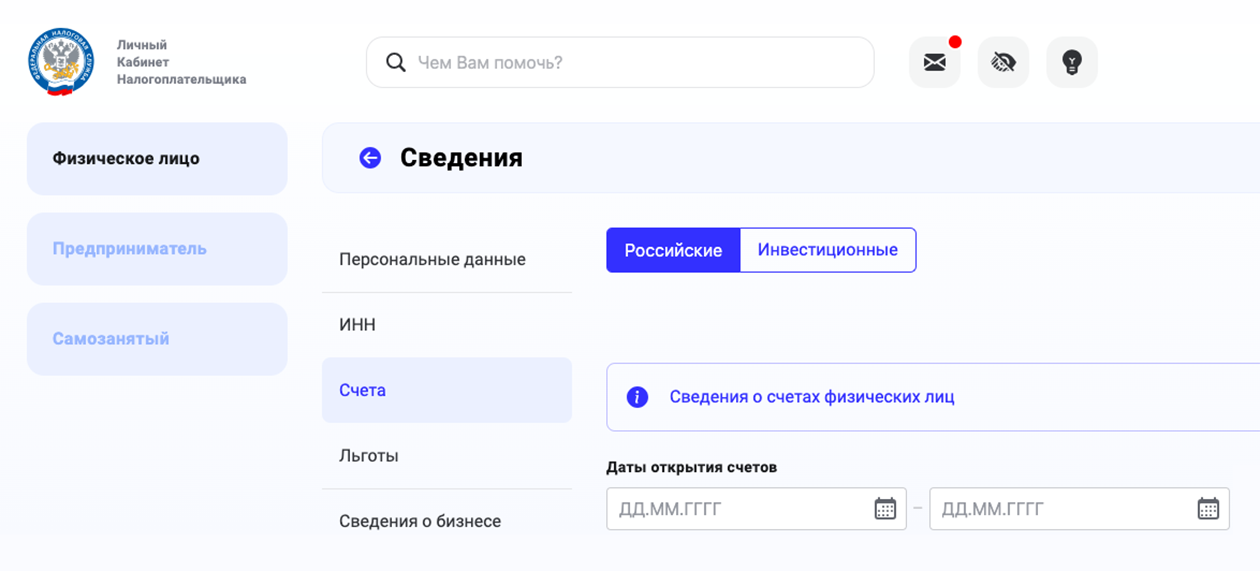Switch to «Предприниматель» profile
This screenshot has width=1260, height=571.
click(157, 249)
